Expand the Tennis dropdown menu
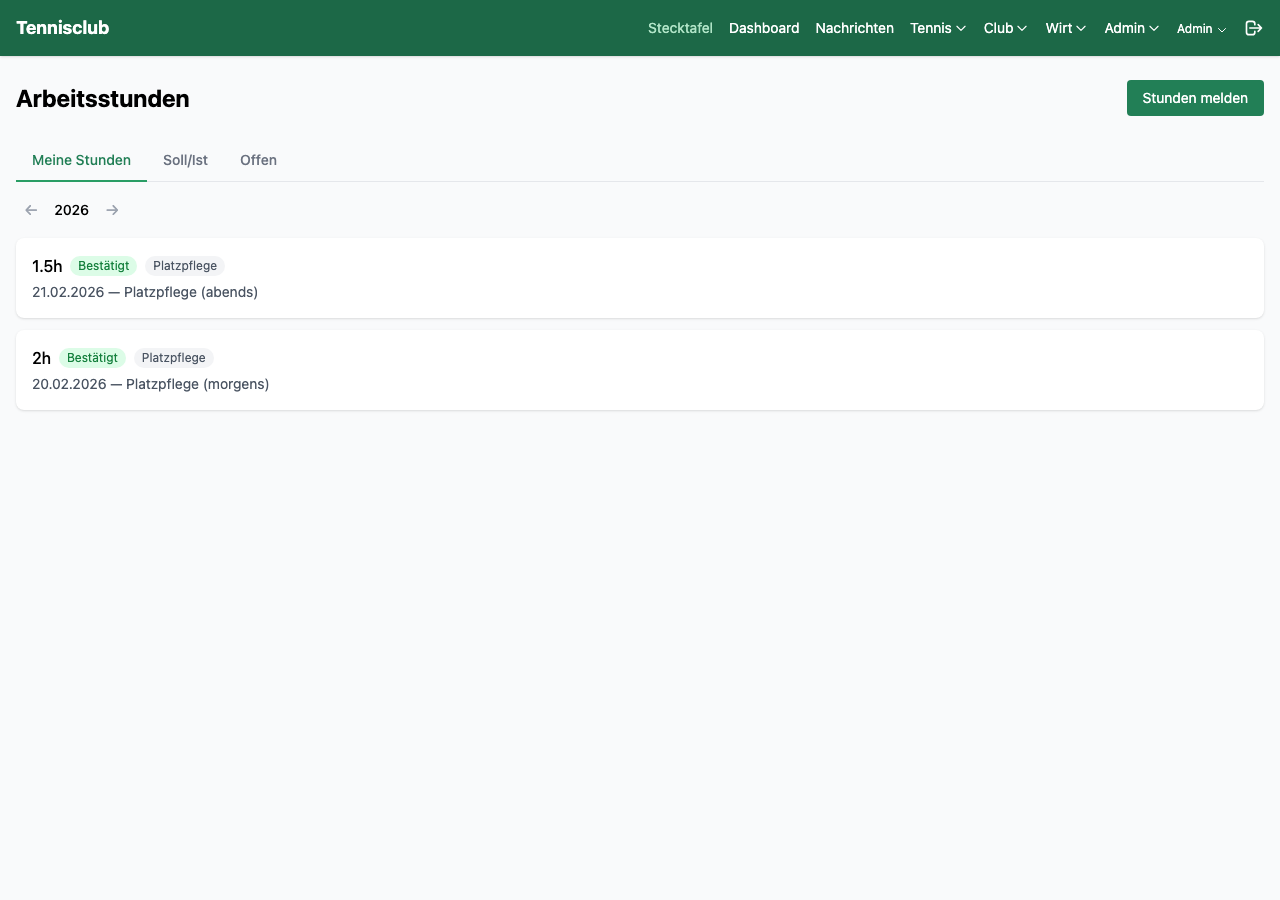1280x900 pixels. pyautogui.click(x=937, y=28)
